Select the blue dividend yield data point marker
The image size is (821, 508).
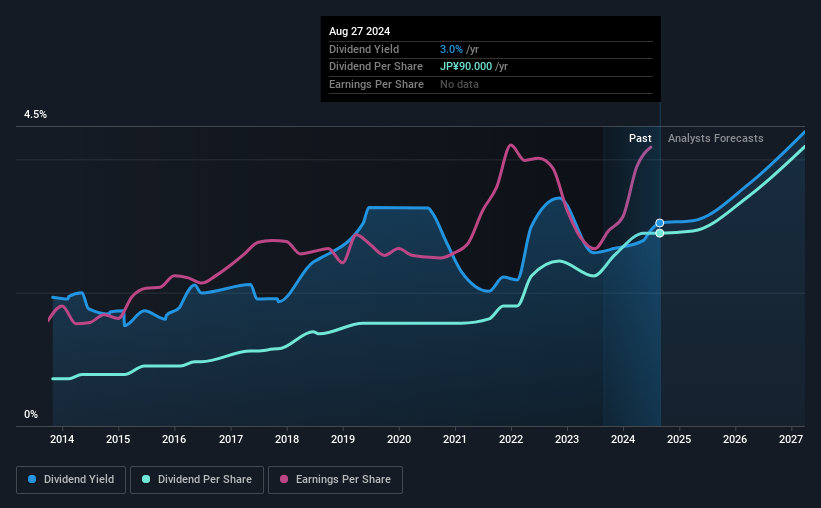coord(660,223)
